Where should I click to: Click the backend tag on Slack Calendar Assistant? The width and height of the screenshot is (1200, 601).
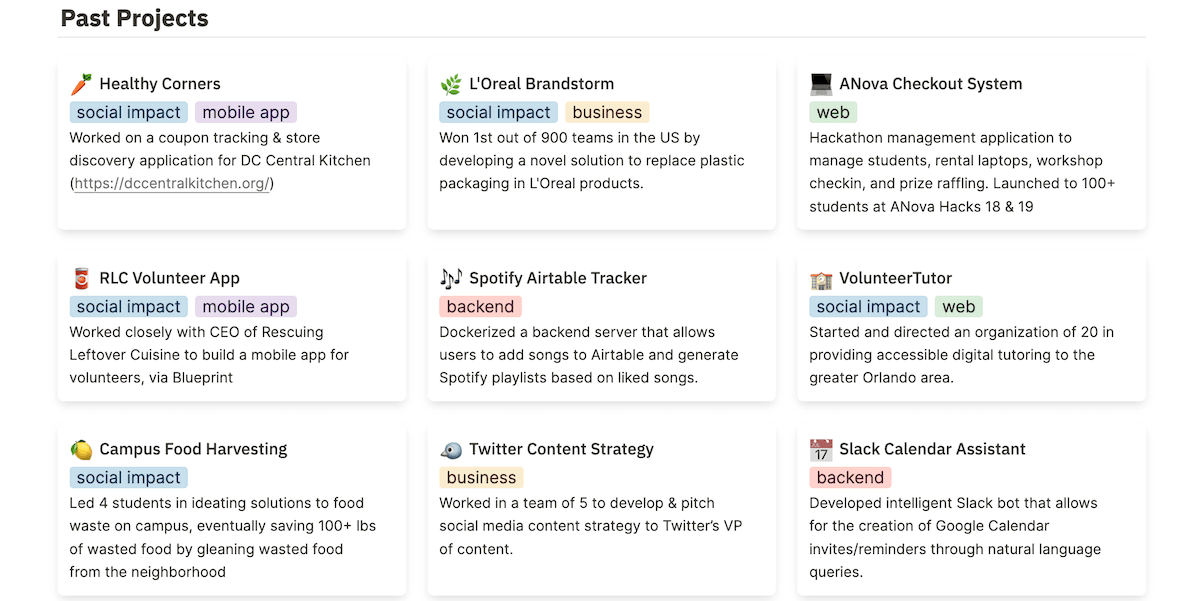pos(850,478)
